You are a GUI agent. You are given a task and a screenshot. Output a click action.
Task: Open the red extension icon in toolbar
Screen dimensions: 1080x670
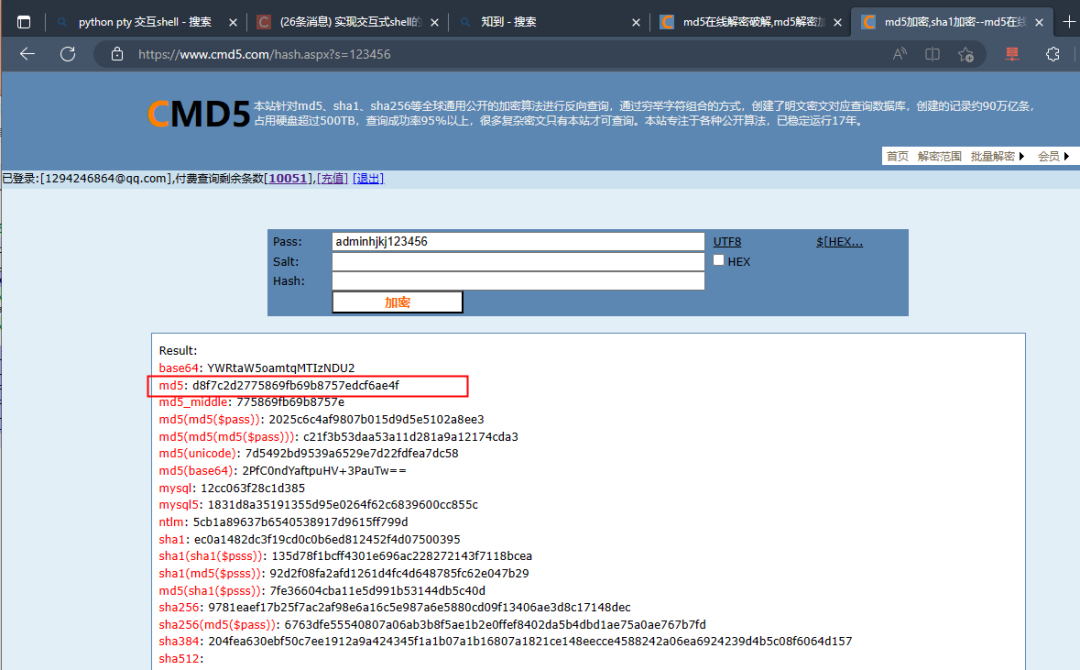[1012, 54]
